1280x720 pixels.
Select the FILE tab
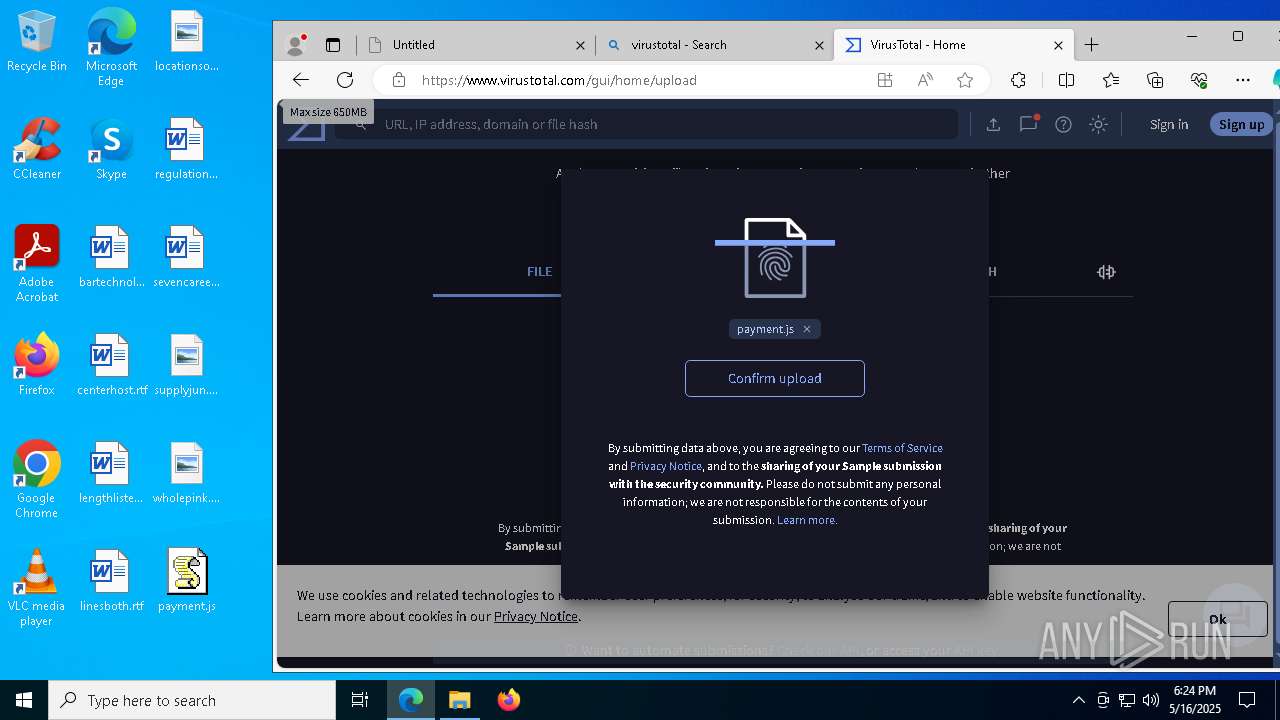click(539, 271)
